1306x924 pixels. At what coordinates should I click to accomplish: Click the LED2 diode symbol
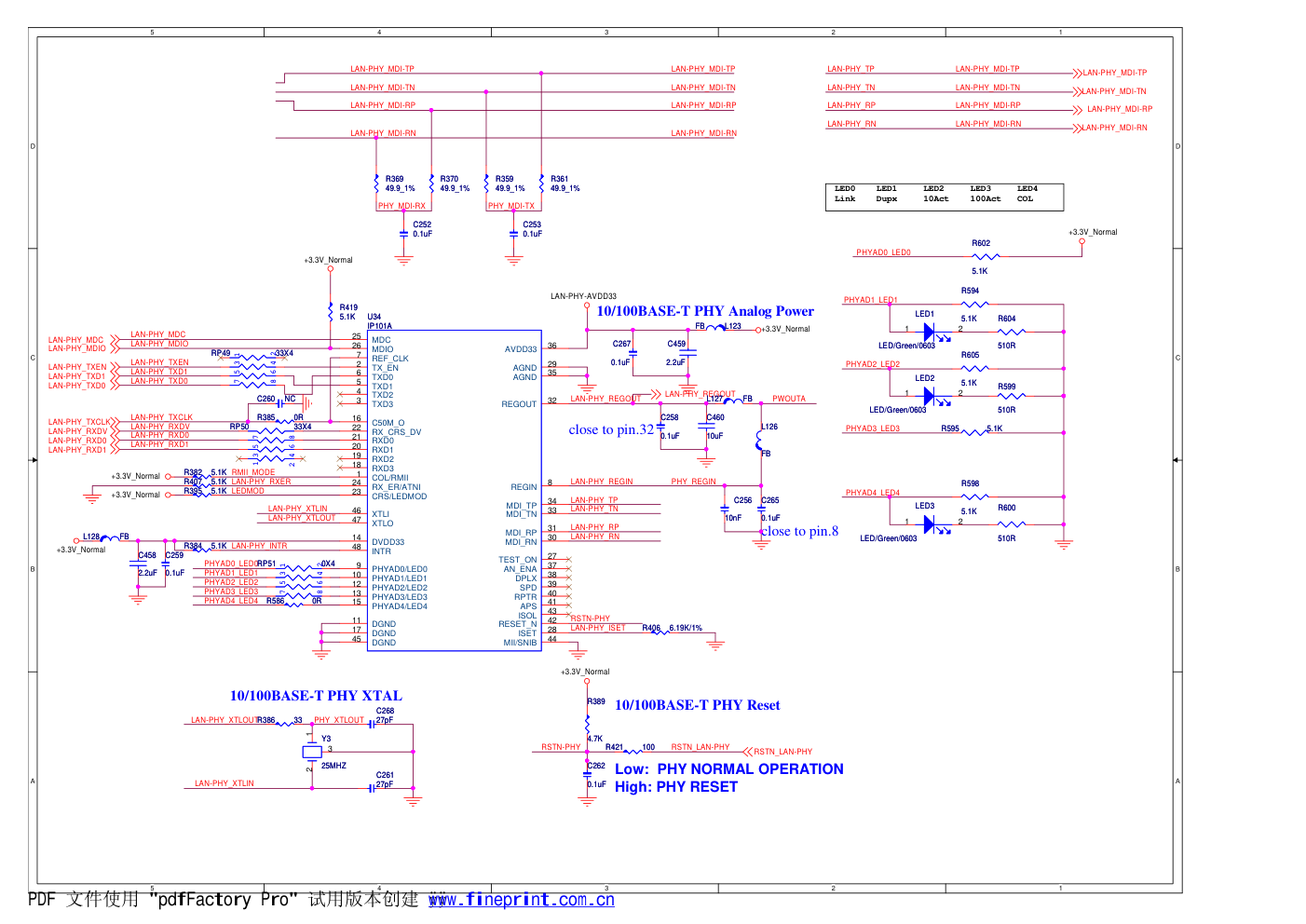(x=929, y=396)
